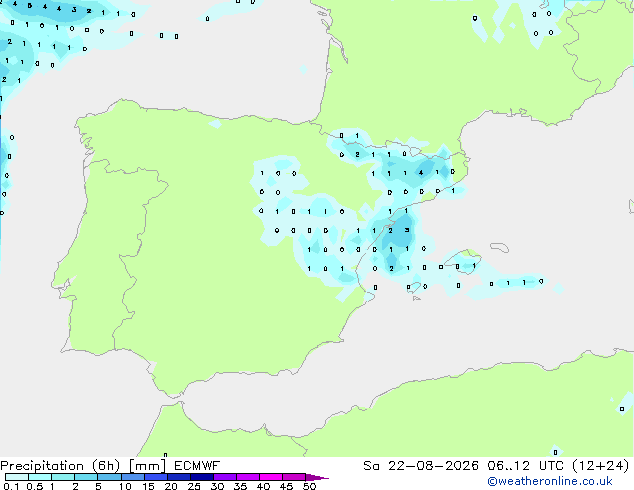
Task: Click the legend label '35'
Action: pos(240,486)
